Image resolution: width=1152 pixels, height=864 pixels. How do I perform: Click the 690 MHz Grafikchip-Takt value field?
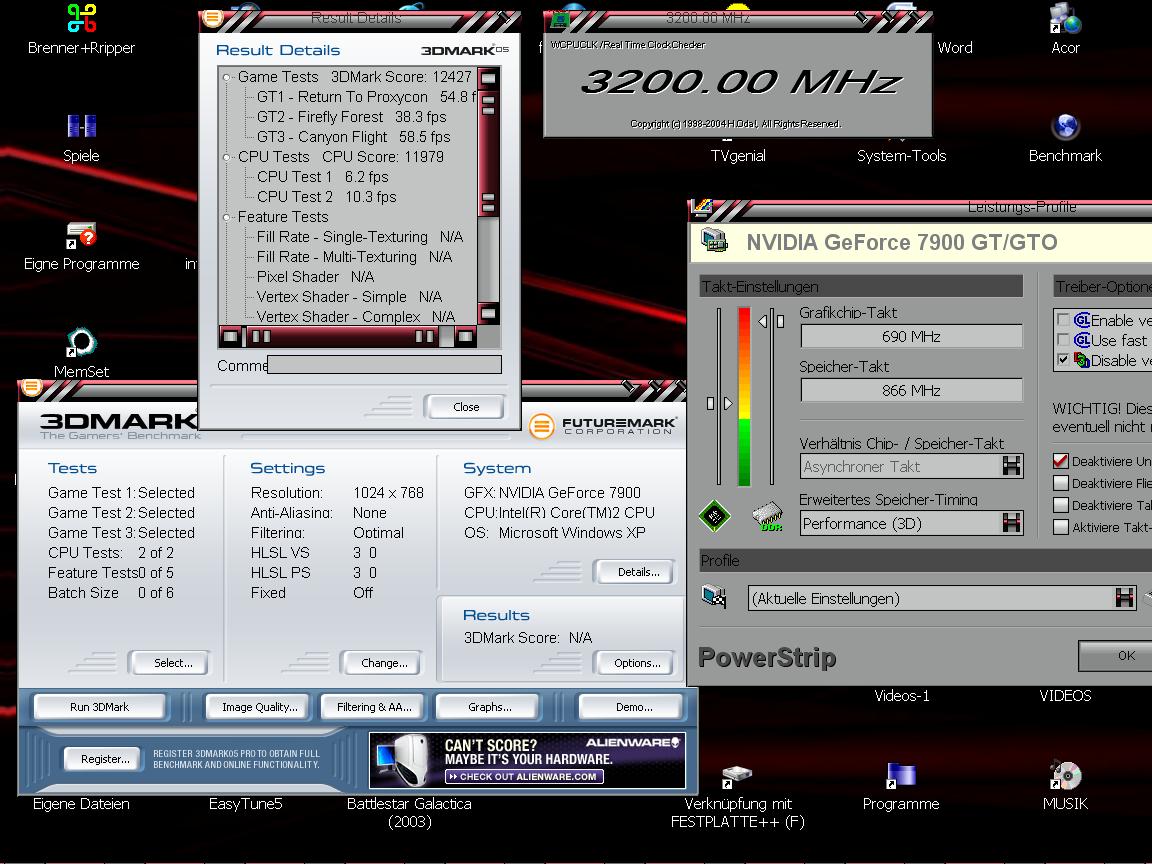[x=911, y=336]
